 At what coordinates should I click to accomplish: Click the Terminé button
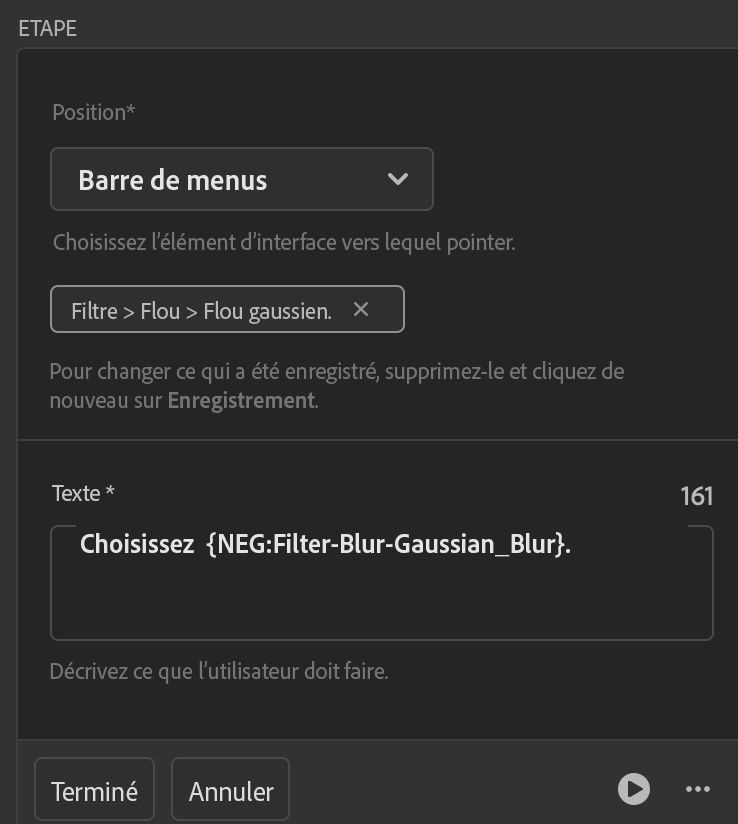tap(94, 791)
